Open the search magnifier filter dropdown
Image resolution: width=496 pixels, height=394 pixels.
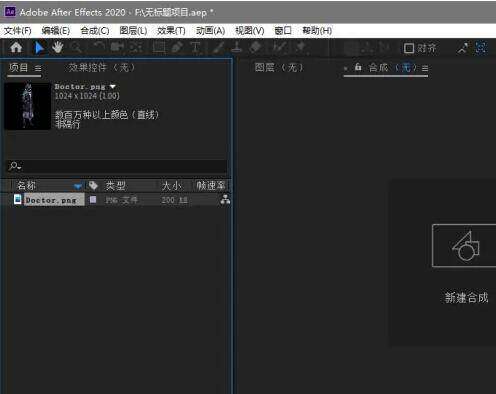(15, 165)
